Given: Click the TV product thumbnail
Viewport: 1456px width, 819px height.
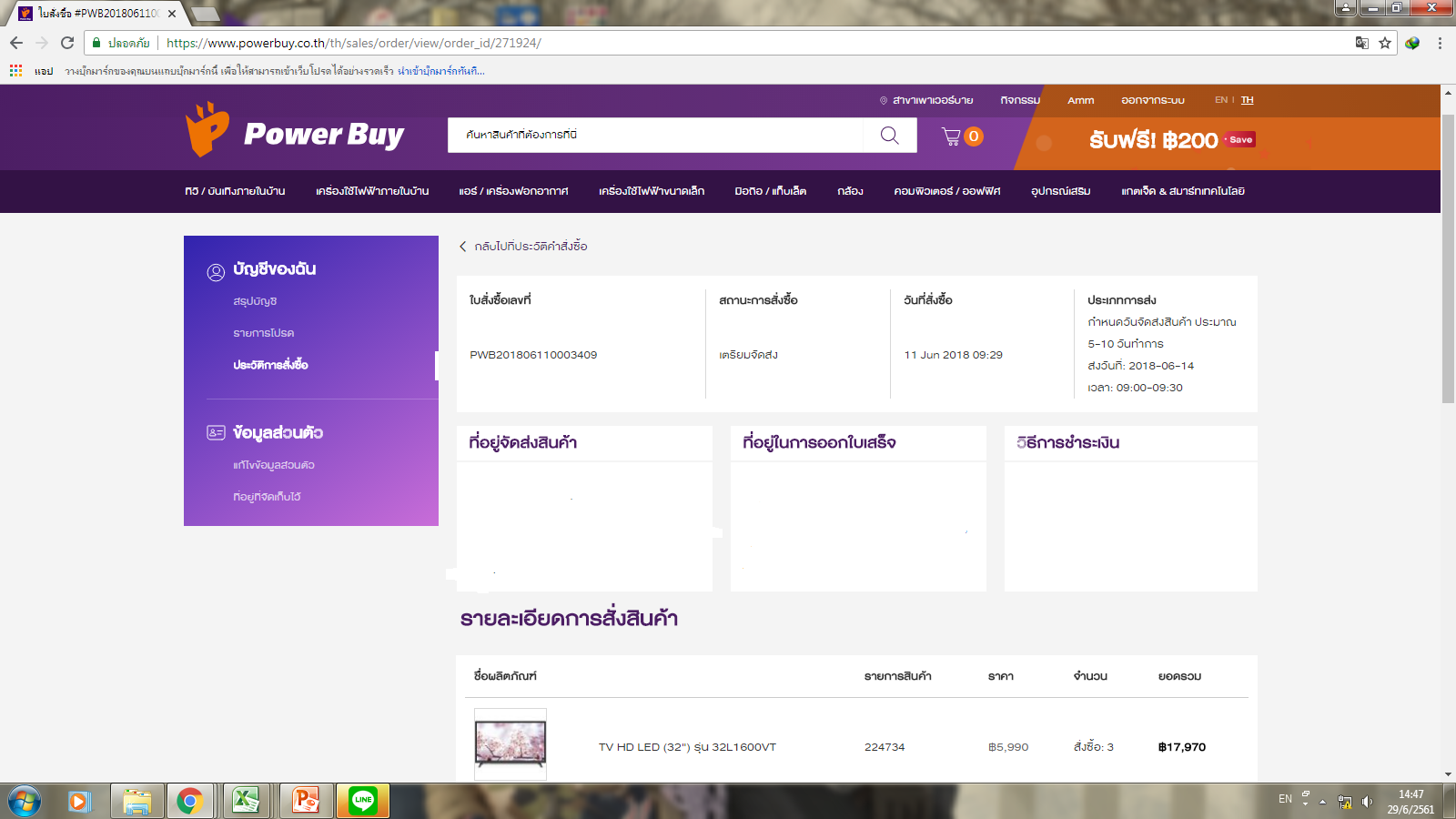Looking at the screenshot, I should [x=511, y=743].
